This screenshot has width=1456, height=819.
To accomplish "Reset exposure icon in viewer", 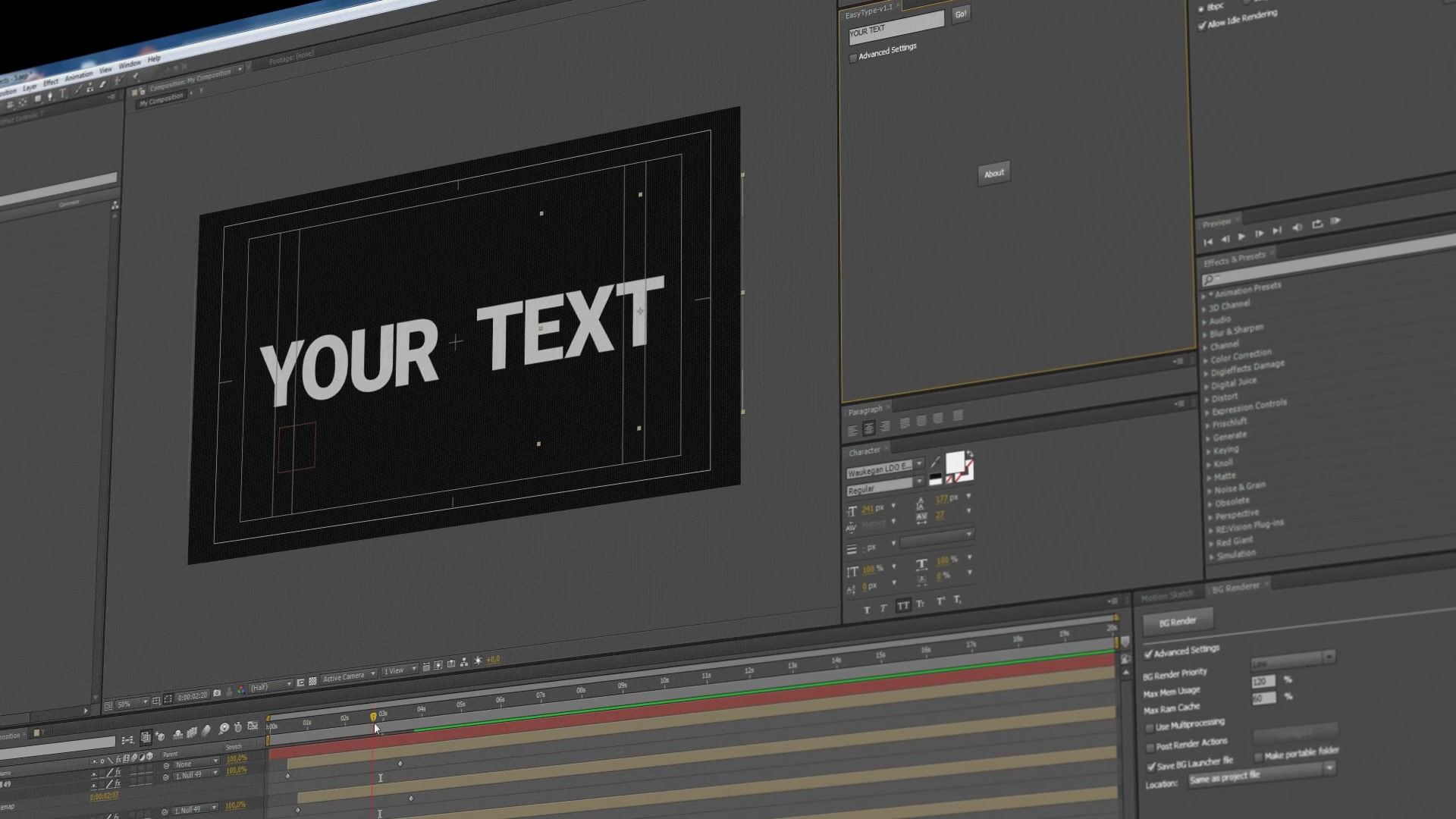I will 478,661.
